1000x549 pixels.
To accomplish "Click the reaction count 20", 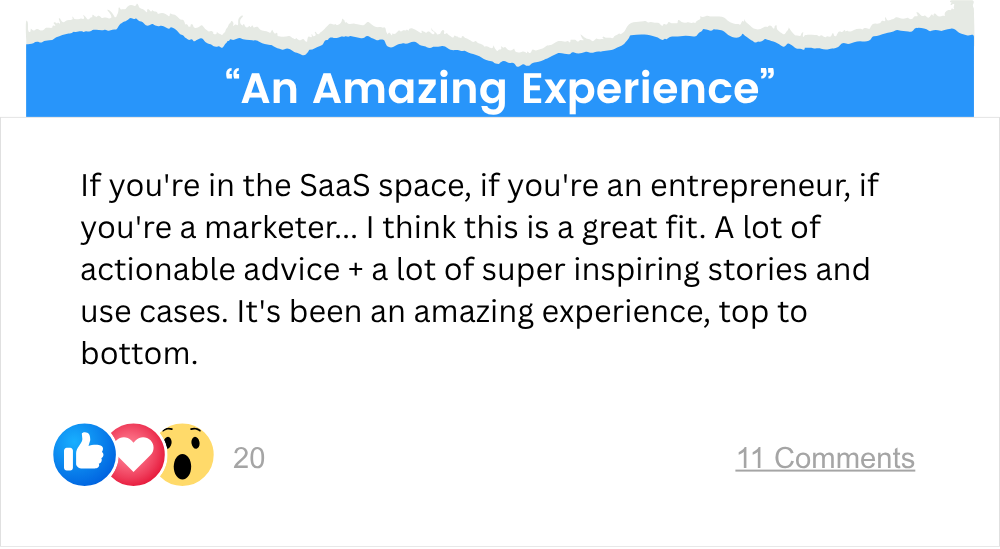I will coord(249,458).
